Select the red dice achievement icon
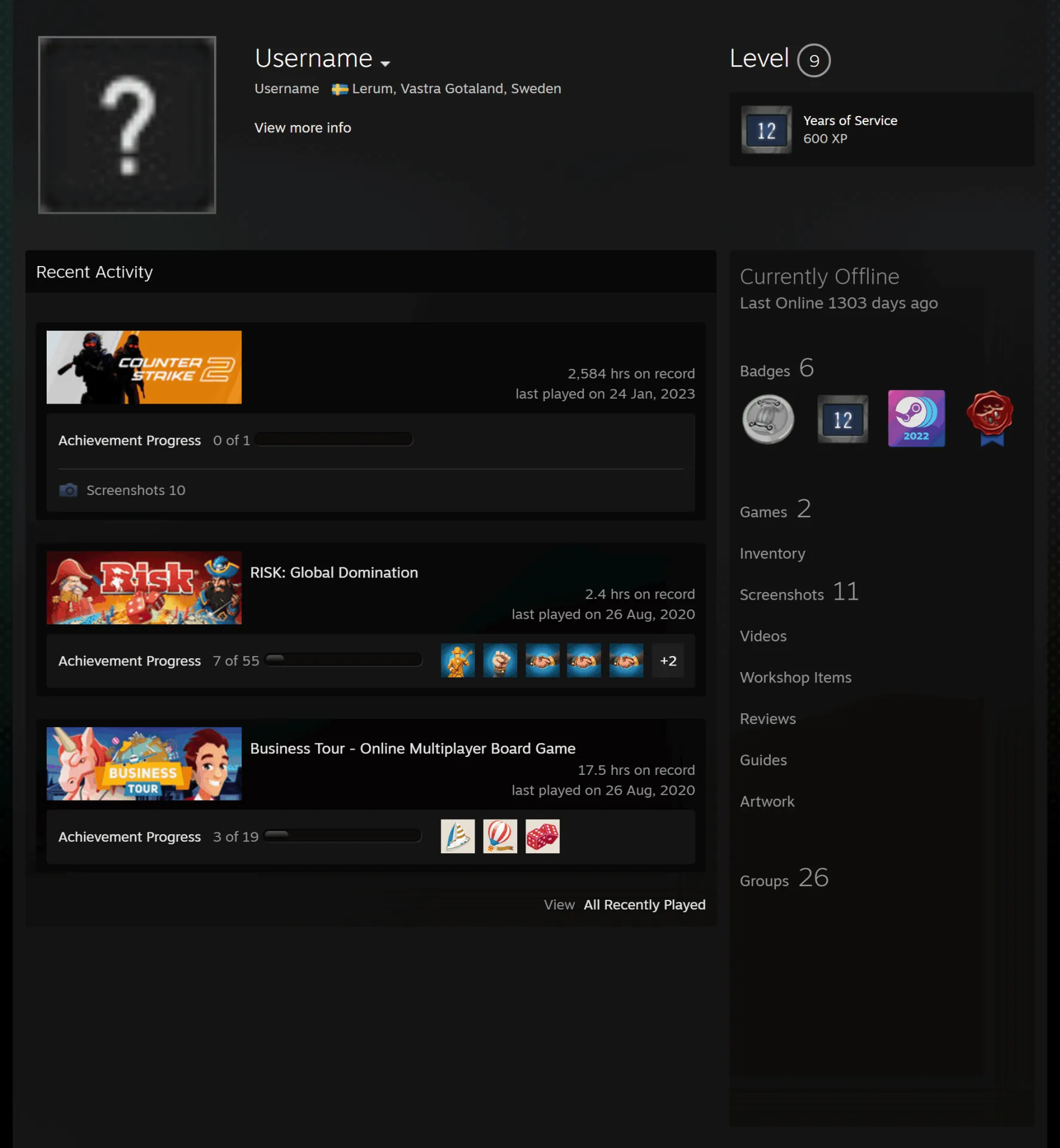Image resolution: width=1060 pixels, height=1148 pixels. pos(543,836)
